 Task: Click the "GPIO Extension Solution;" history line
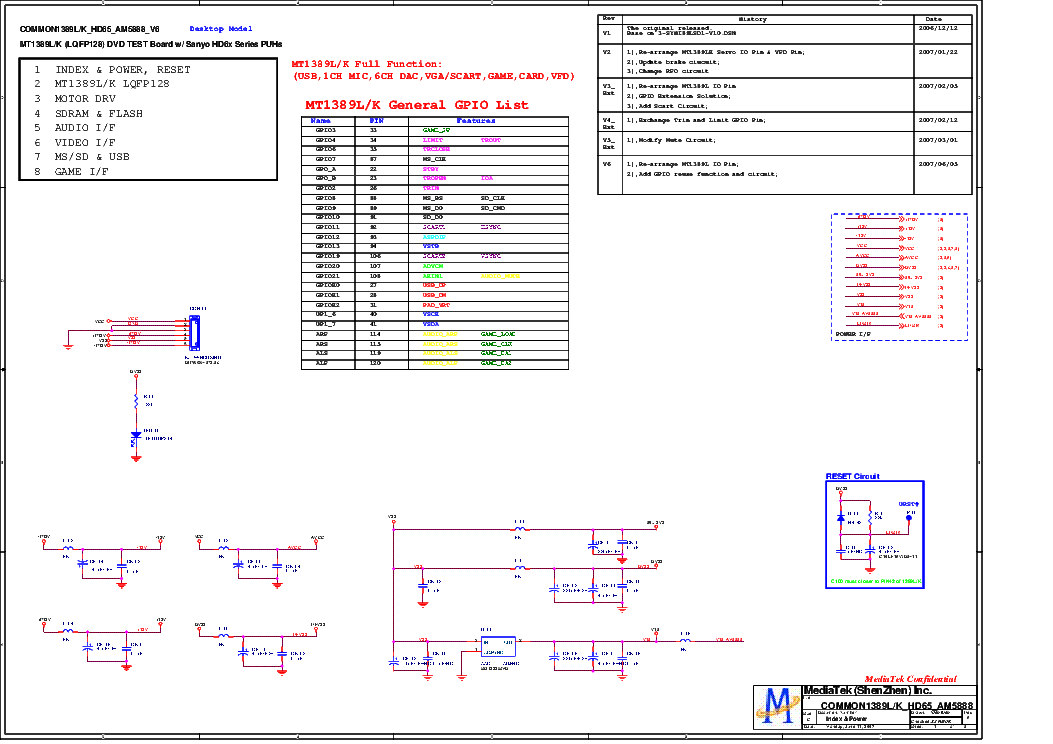[678, 96]
